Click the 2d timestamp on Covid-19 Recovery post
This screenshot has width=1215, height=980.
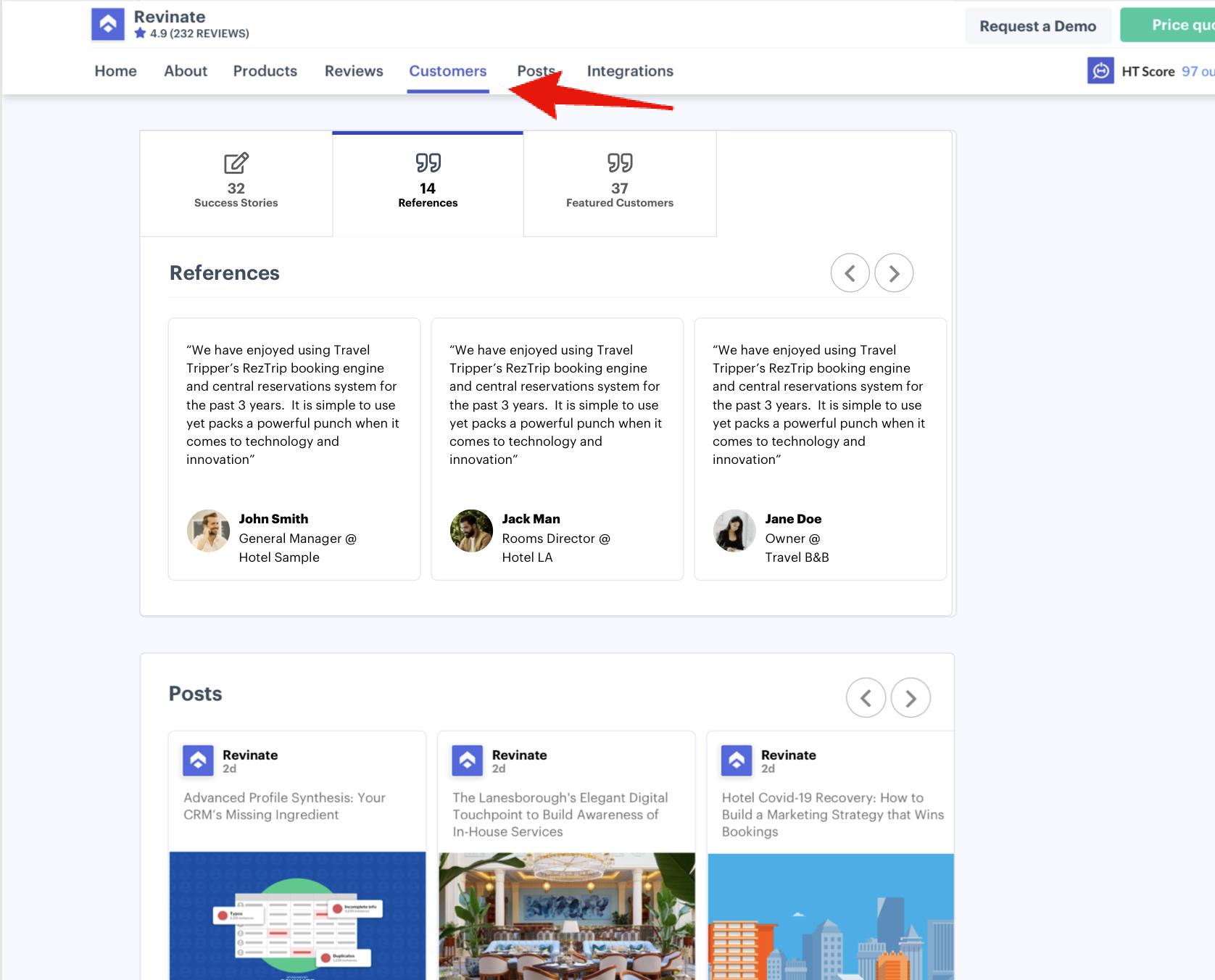(x=768, y=768)
